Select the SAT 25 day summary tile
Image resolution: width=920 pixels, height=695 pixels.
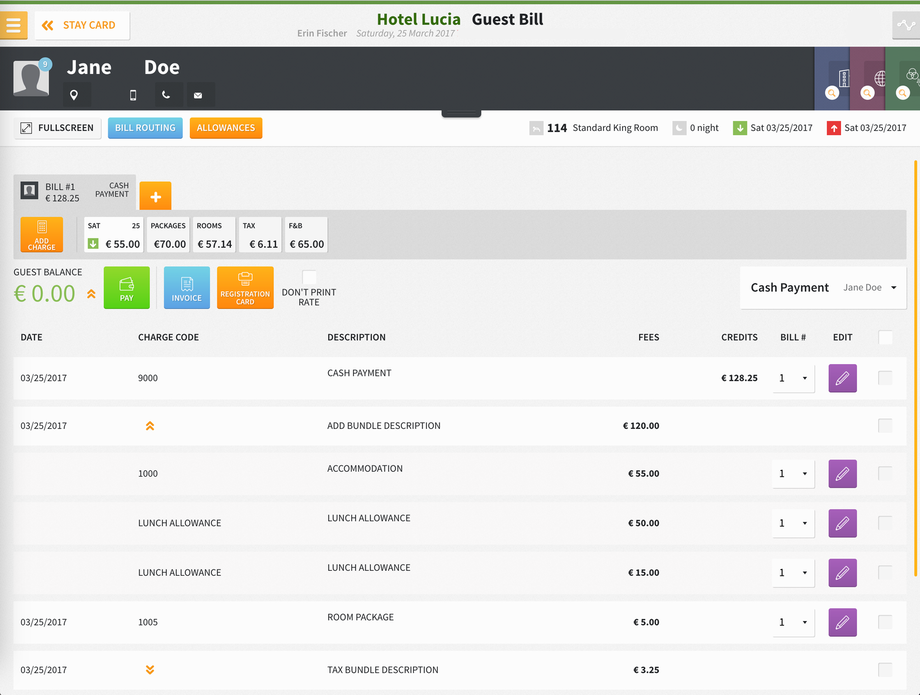[x=114, y=235]
